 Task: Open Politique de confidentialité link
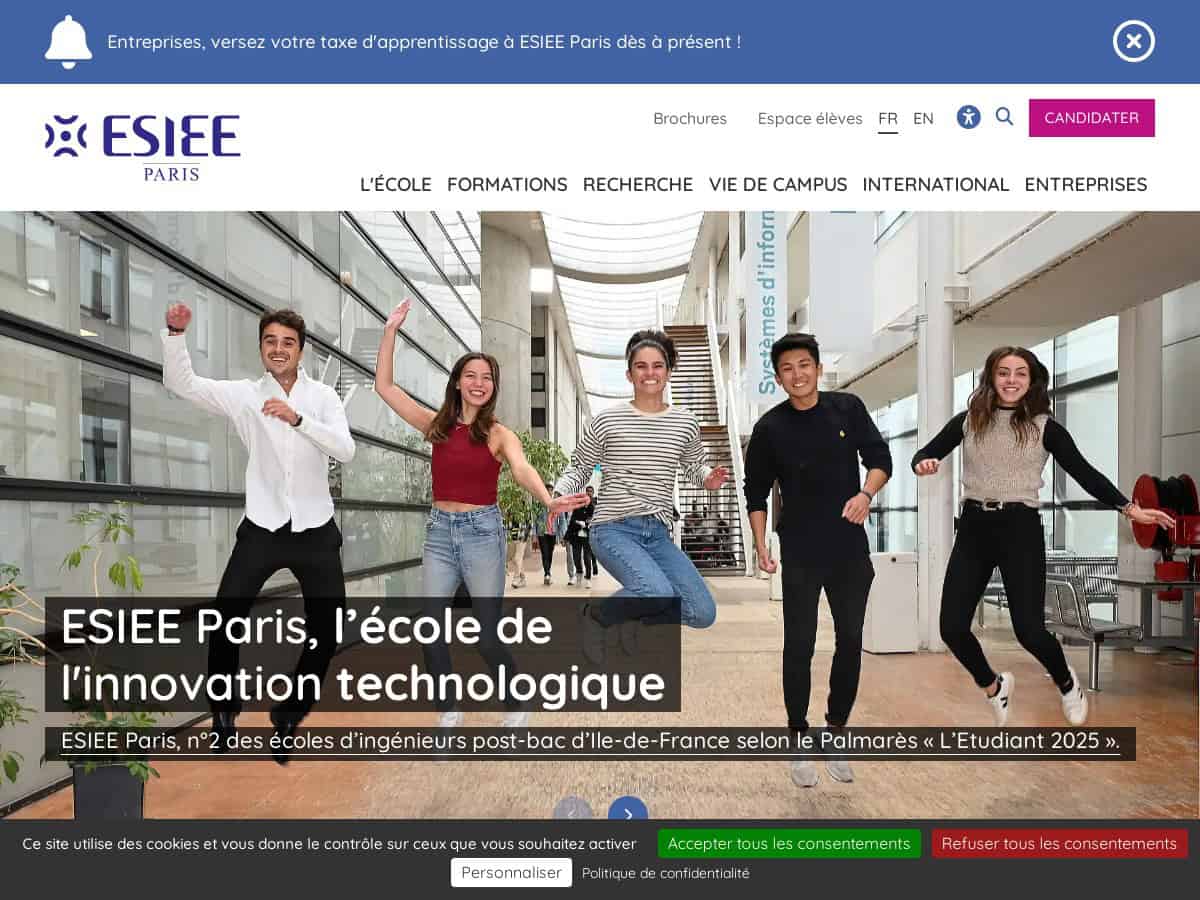(x=665, y=873)
